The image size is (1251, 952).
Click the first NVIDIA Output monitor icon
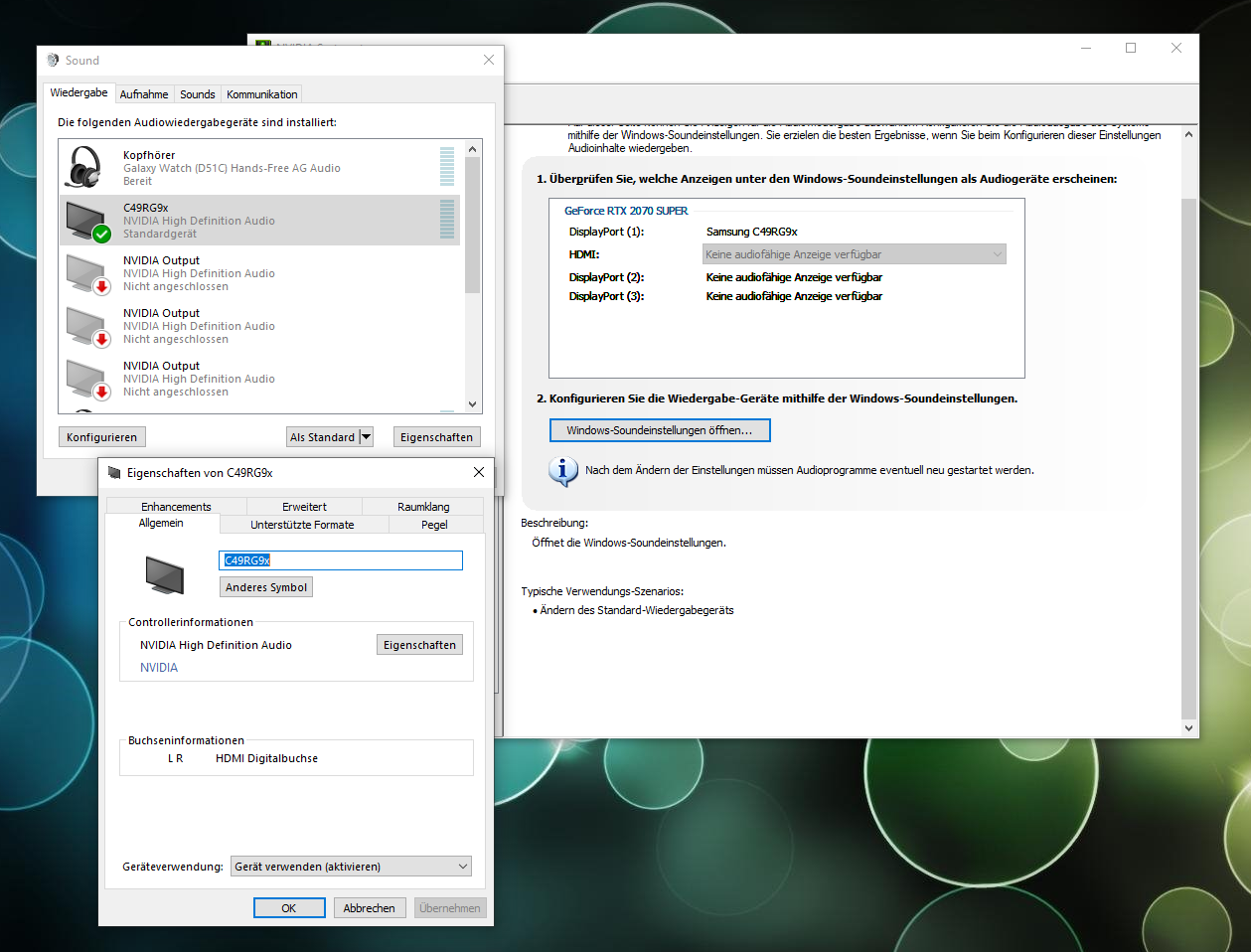[86, 272]
